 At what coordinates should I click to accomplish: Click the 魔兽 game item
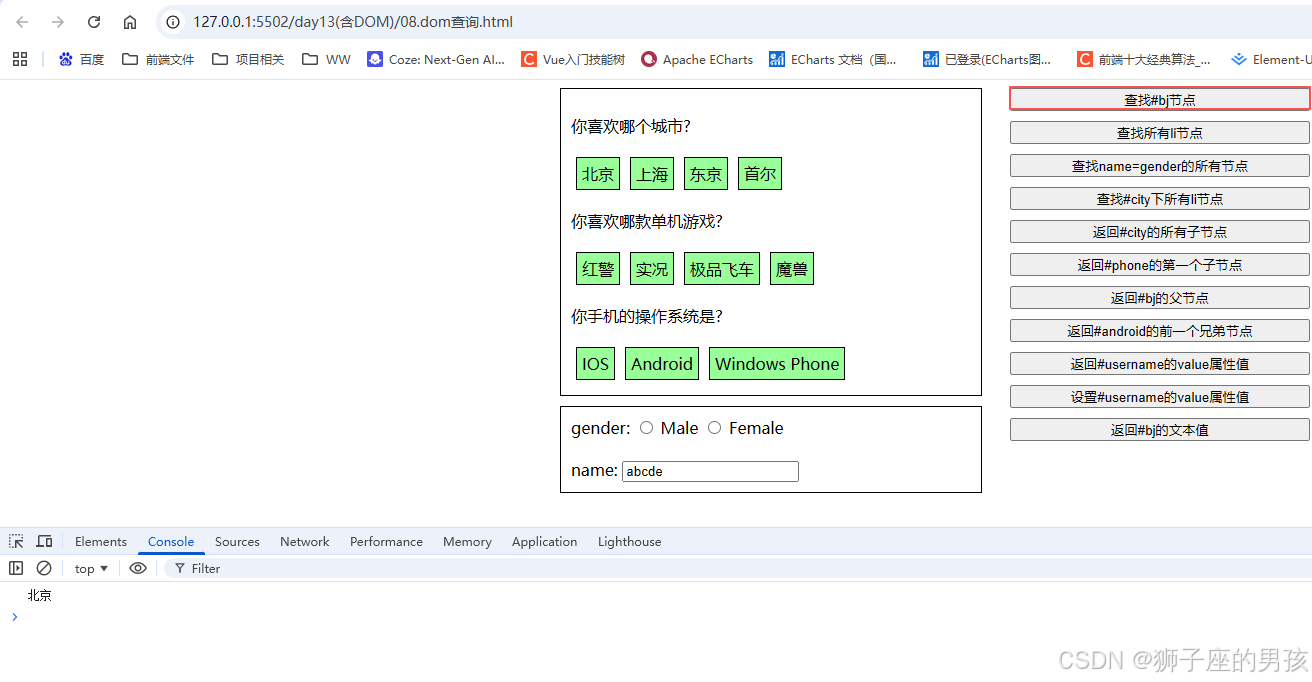(x=792, y=268)
